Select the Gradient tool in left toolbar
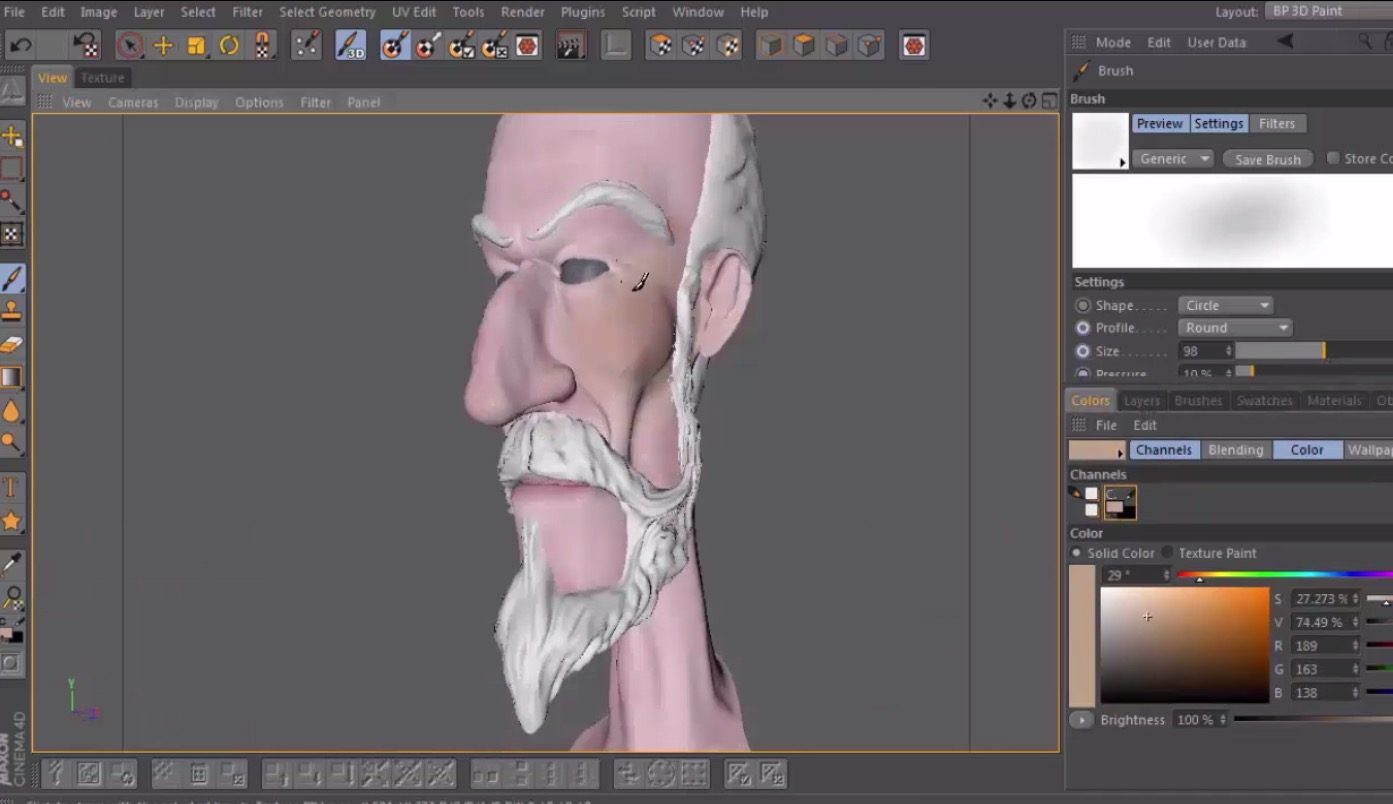This screenshot has height=804, width=1393. point(12,378)
